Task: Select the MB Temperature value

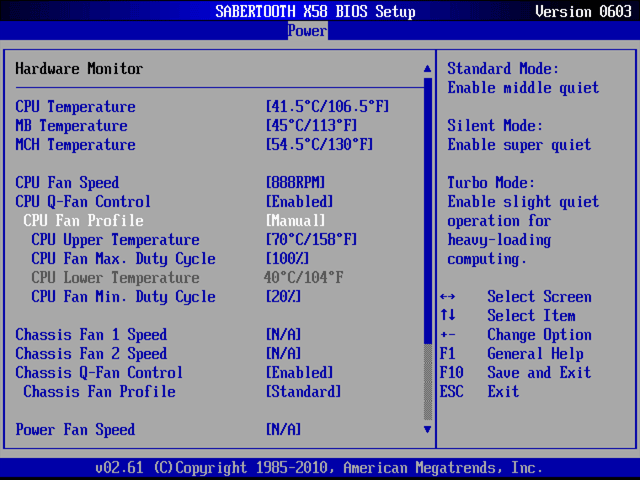Action: (x=311, y=126)
